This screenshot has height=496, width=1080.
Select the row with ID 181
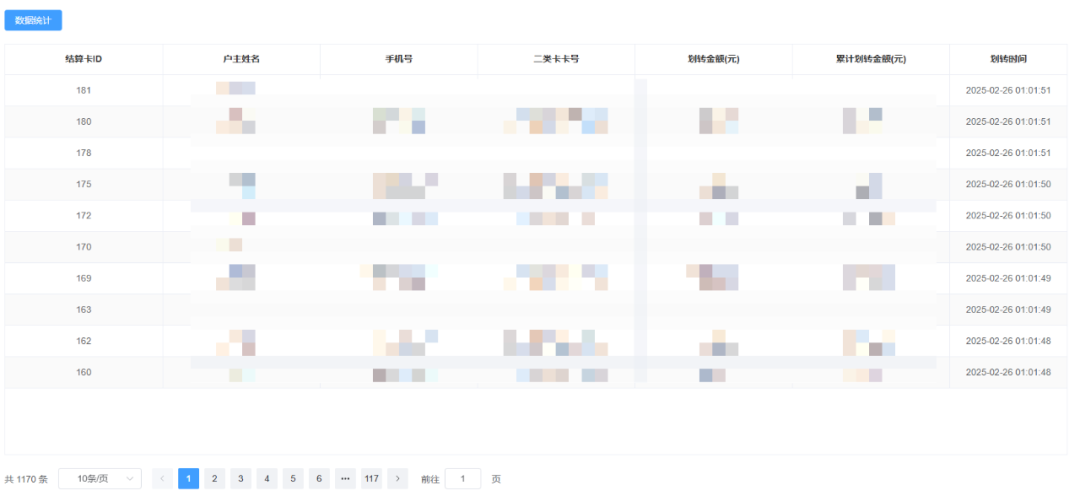pos(84,90)
